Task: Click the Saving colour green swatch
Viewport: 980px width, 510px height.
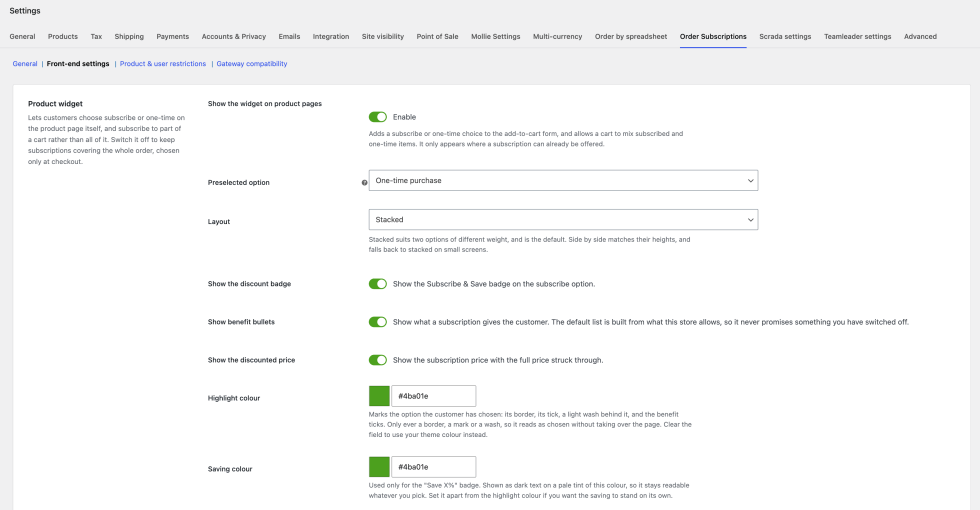Action: click(x=379, y=467)
